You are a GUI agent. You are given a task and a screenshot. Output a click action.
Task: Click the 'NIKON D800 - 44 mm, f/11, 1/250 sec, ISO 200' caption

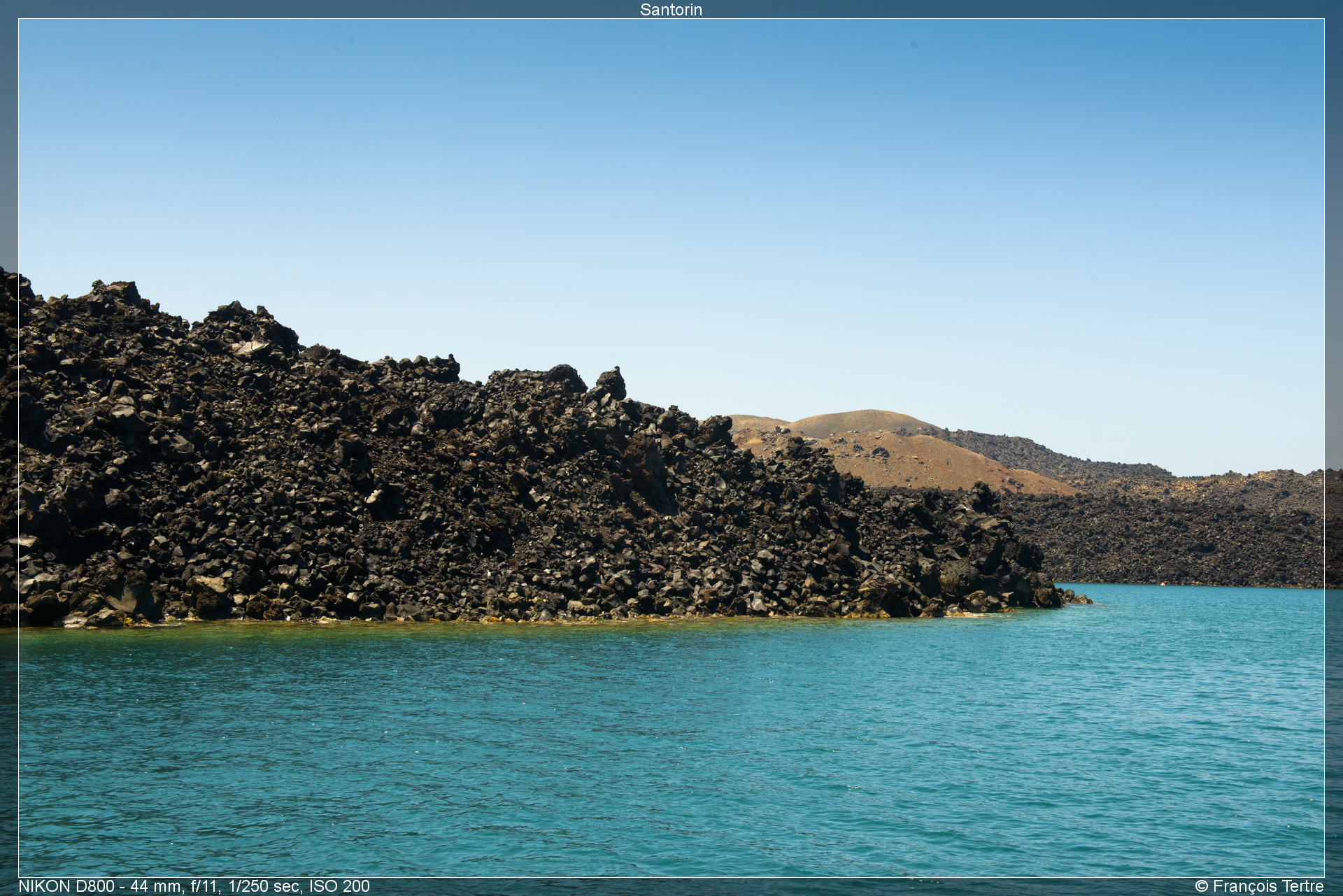click(x=194, y=886)
